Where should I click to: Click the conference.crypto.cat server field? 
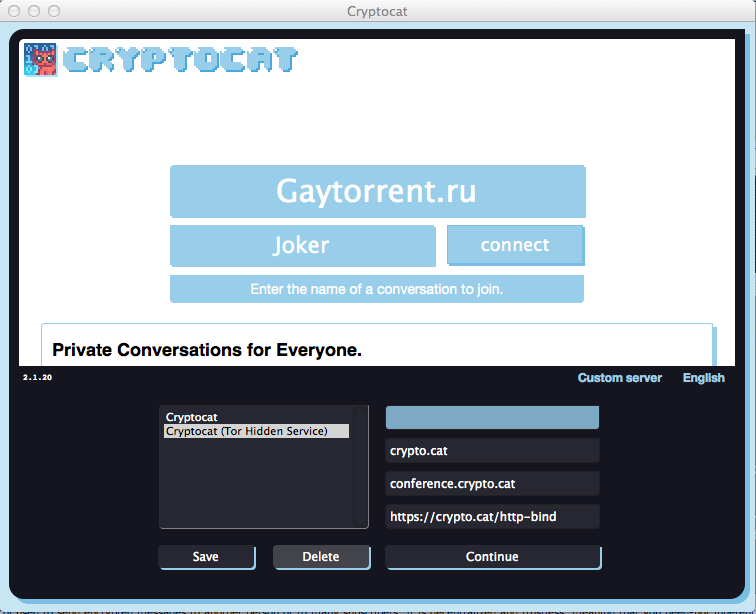(492, 484)
